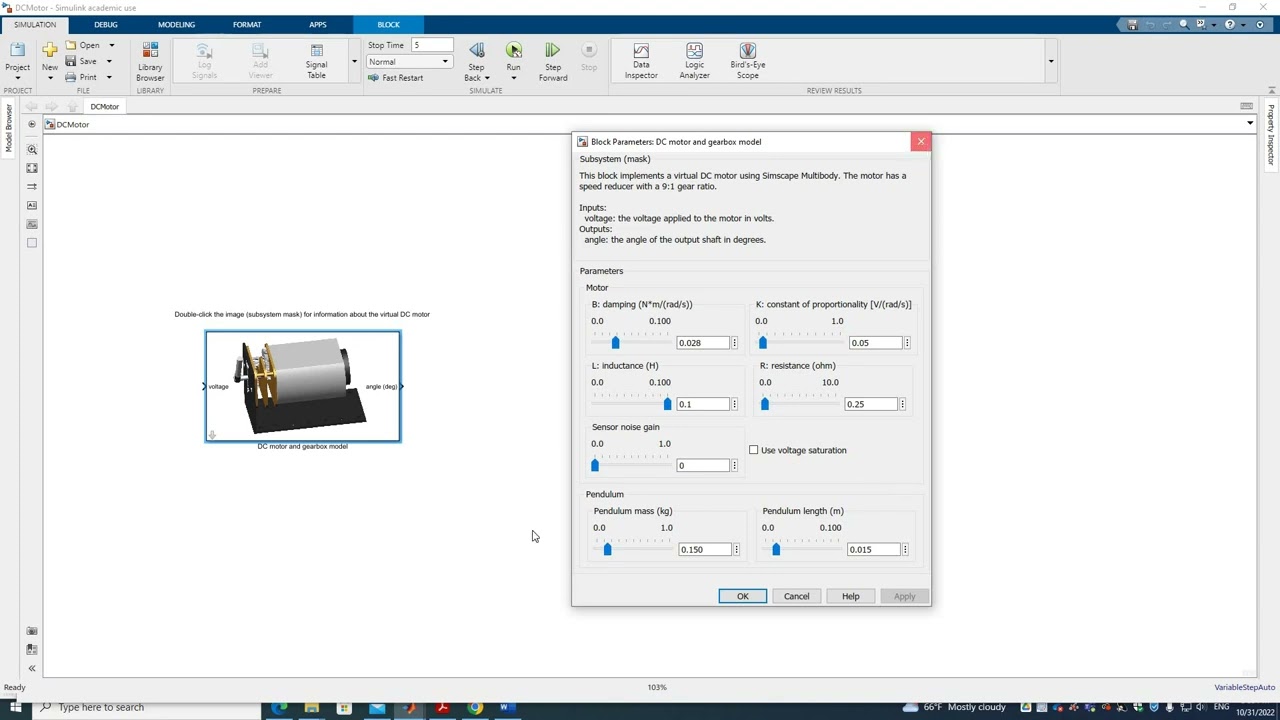Open the Logic Analyzer
Image resolution: width=1280 pixels, height=720 pixels.
pos(694,61)
